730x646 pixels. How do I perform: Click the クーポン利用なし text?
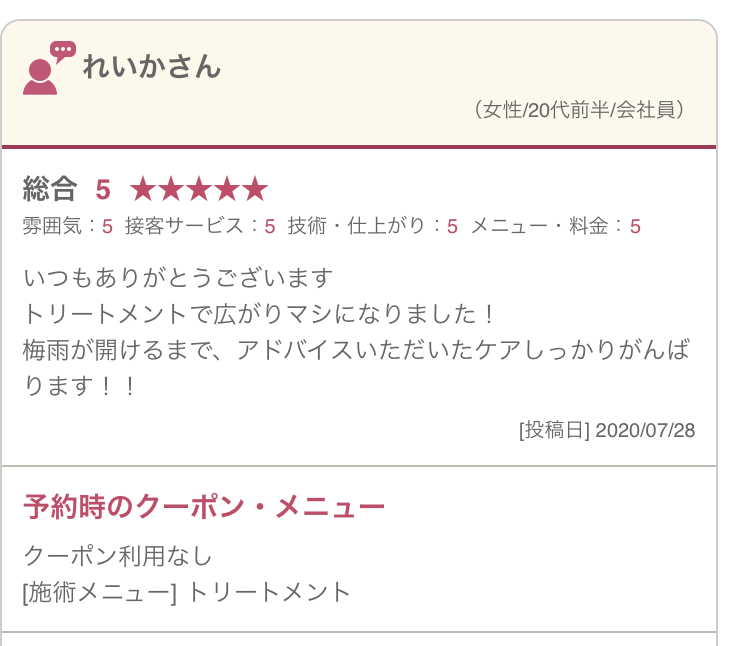[118, 556]
